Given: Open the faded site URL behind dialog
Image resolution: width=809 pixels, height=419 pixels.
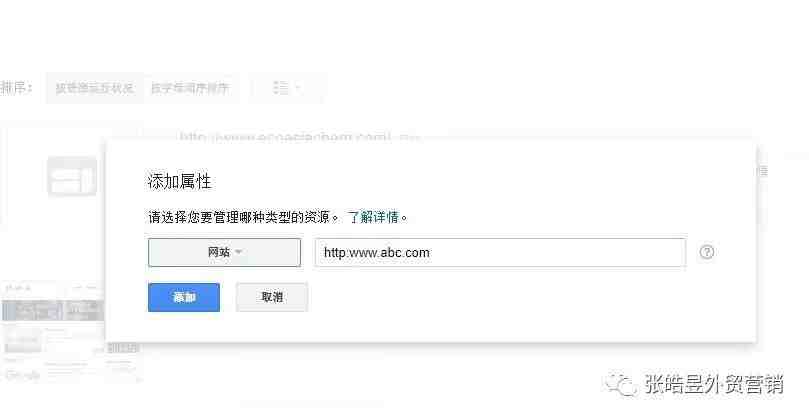Looking at the screenshot, I should pos(299,137).
